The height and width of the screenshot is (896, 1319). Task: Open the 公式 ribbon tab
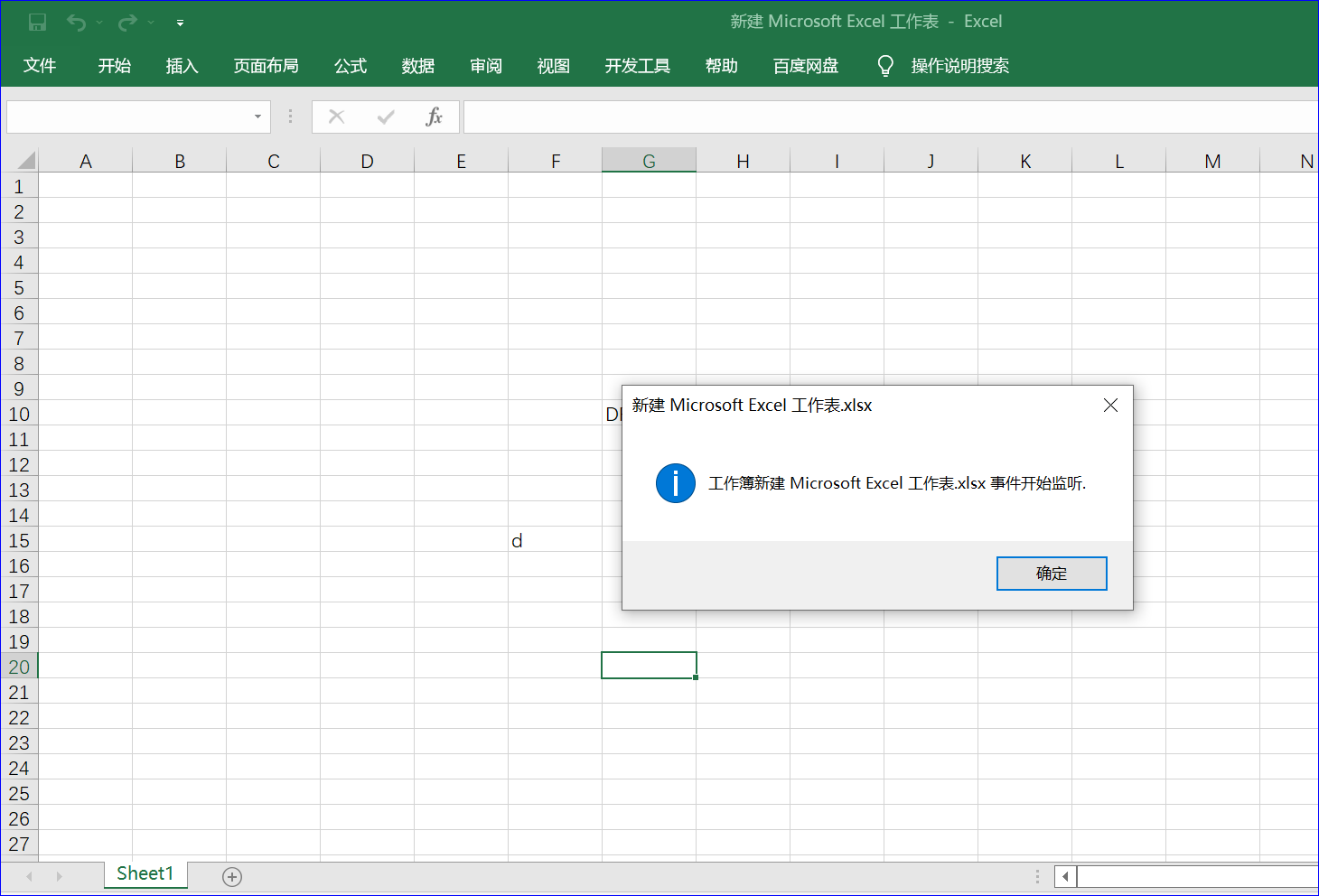[x=351, y=66]
